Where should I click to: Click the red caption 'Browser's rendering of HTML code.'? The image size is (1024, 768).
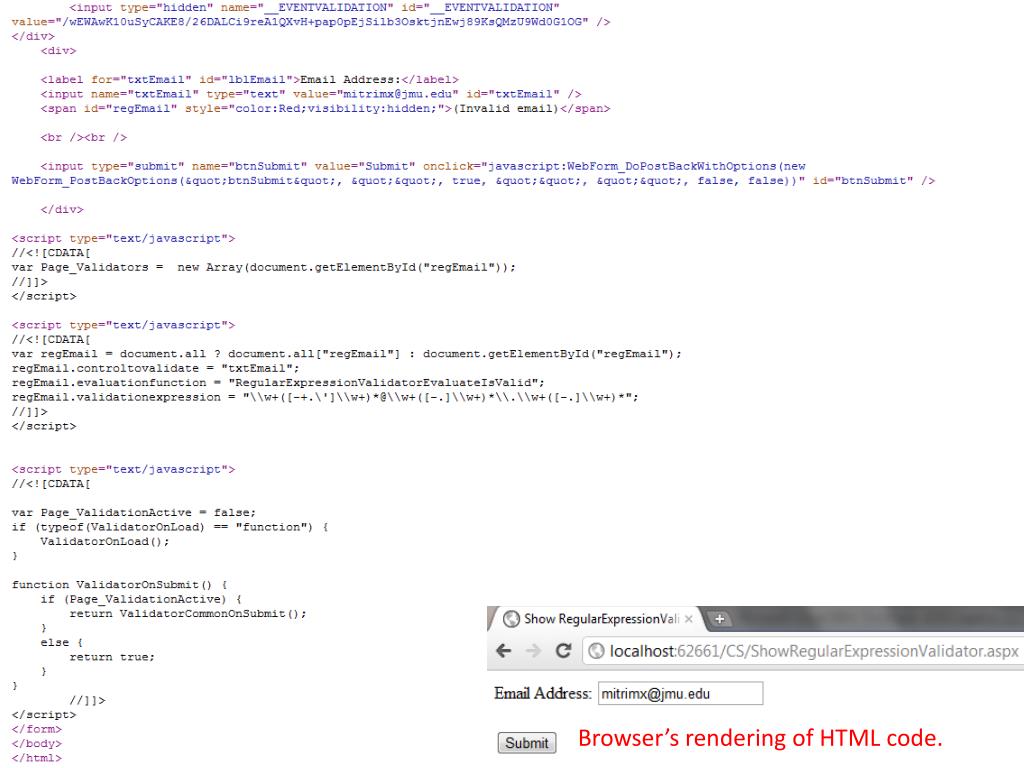[760, 738]
